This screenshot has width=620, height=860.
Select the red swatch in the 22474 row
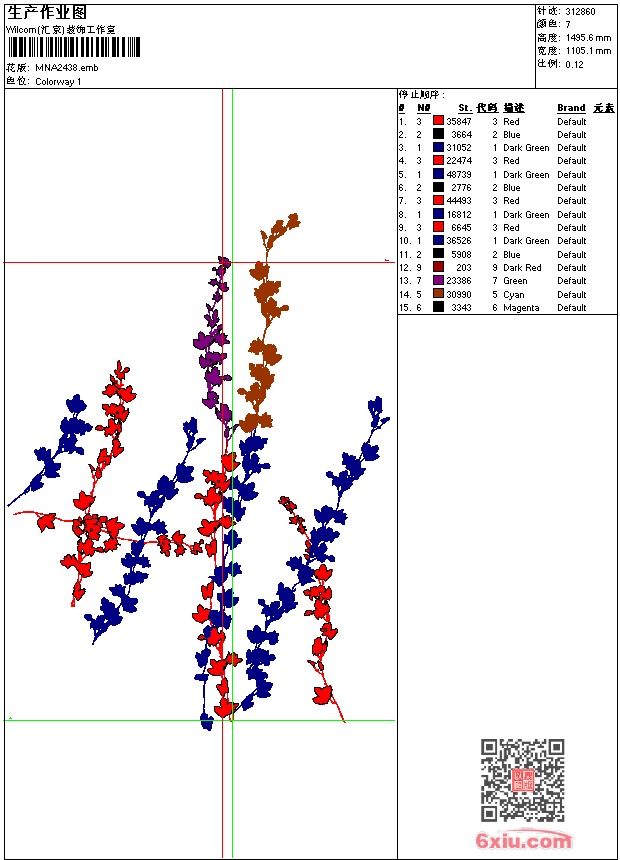(438, 160)
